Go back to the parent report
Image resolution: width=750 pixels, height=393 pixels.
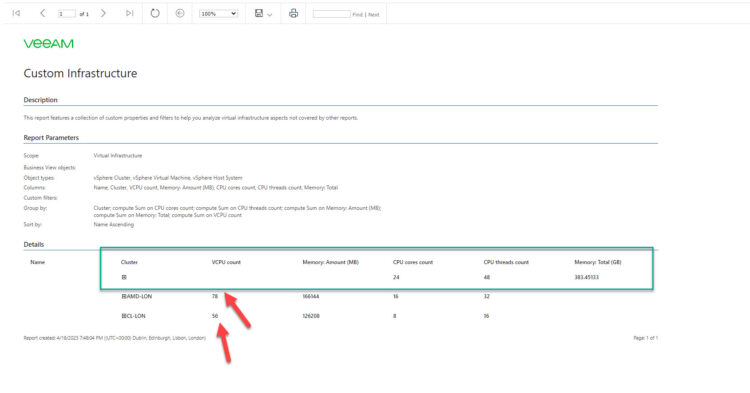180,13
